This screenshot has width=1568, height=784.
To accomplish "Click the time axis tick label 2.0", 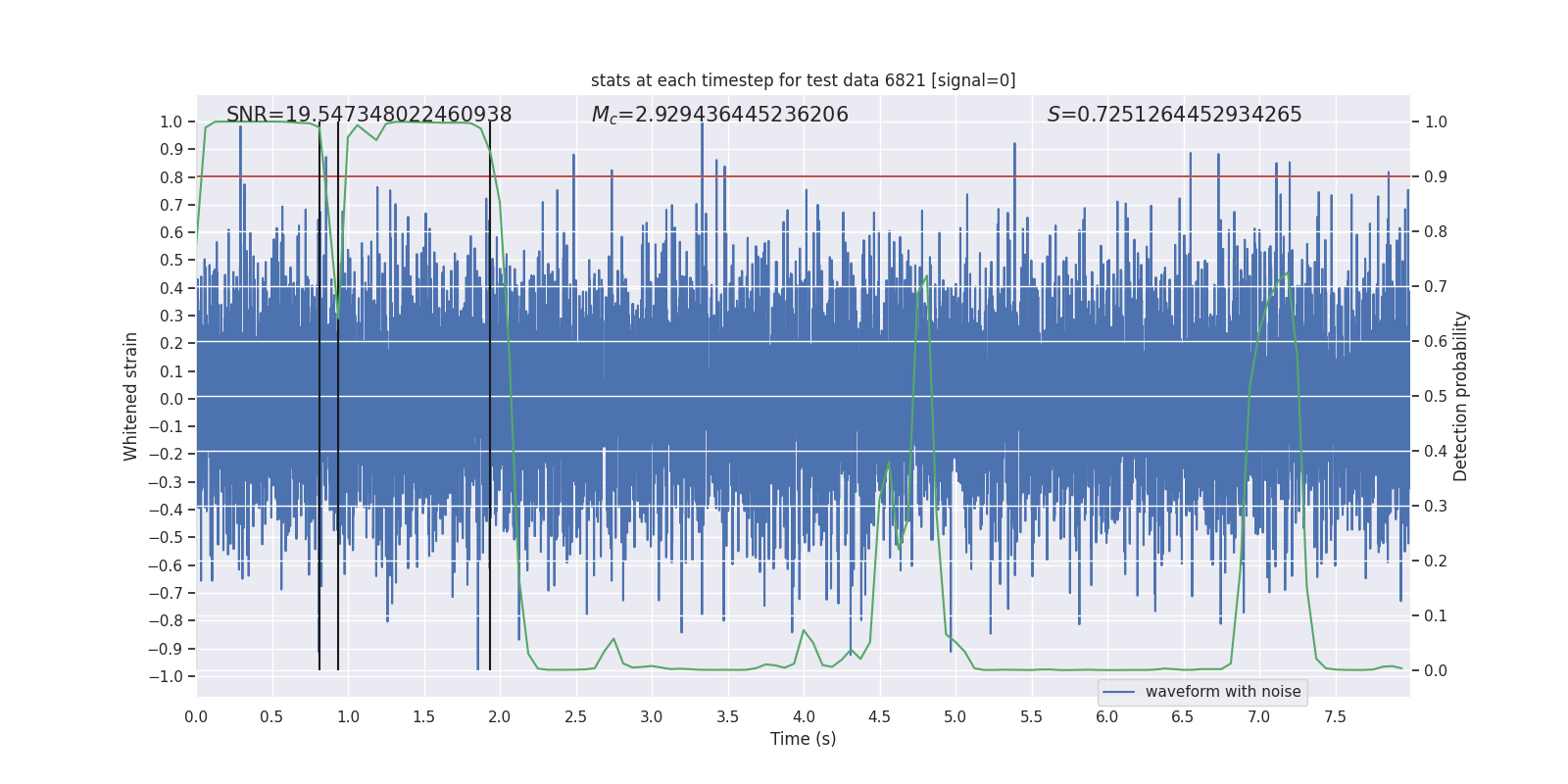I will pyautogui.click(x=500, y=717).
